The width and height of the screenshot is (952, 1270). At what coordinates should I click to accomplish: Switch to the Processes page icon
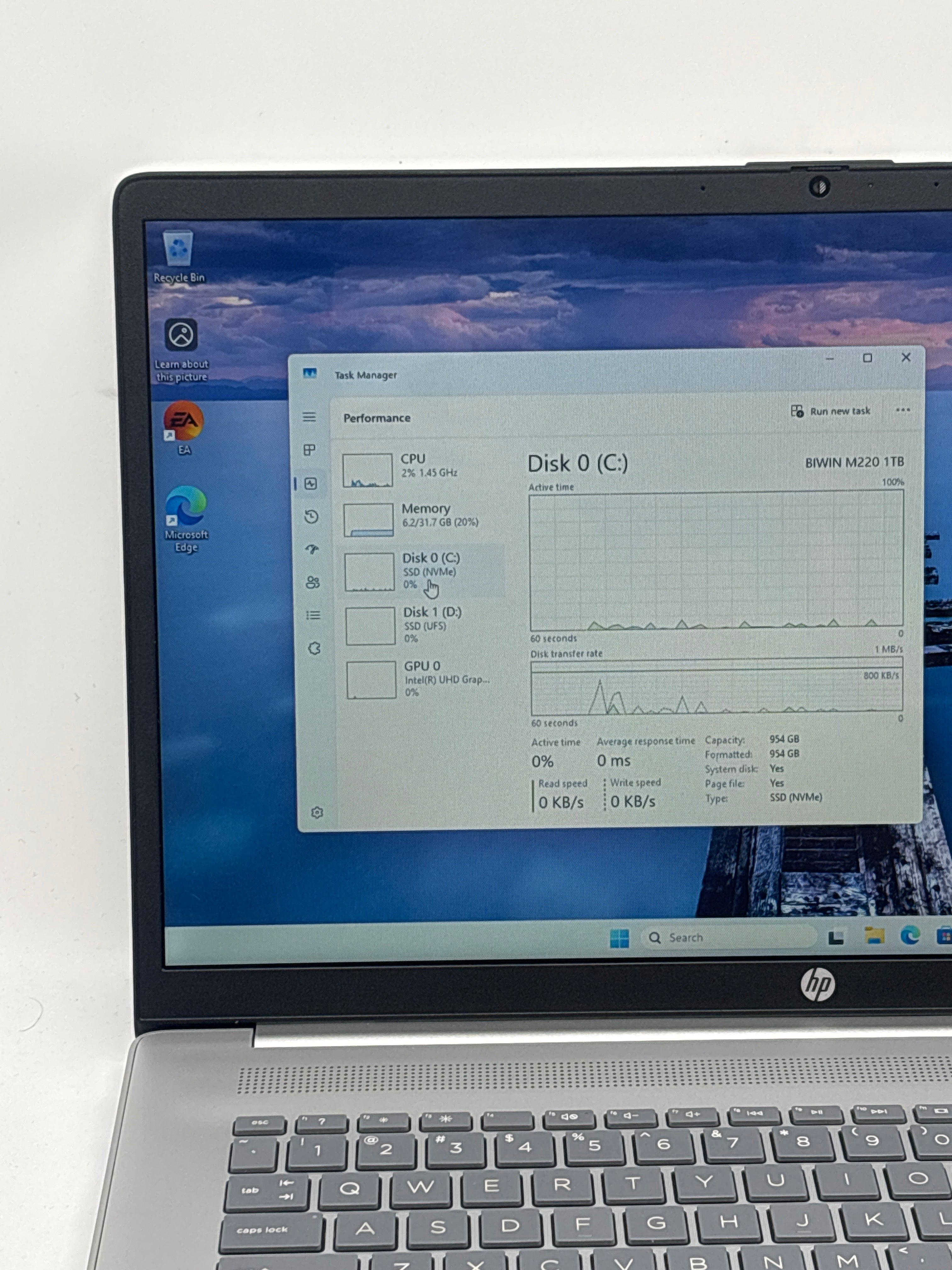310,450
